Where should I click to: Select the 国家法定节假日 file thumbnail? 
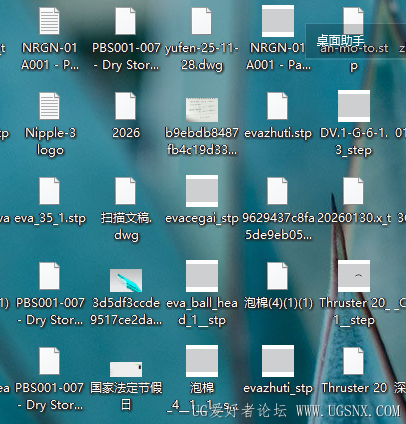(x=126, y=369)
